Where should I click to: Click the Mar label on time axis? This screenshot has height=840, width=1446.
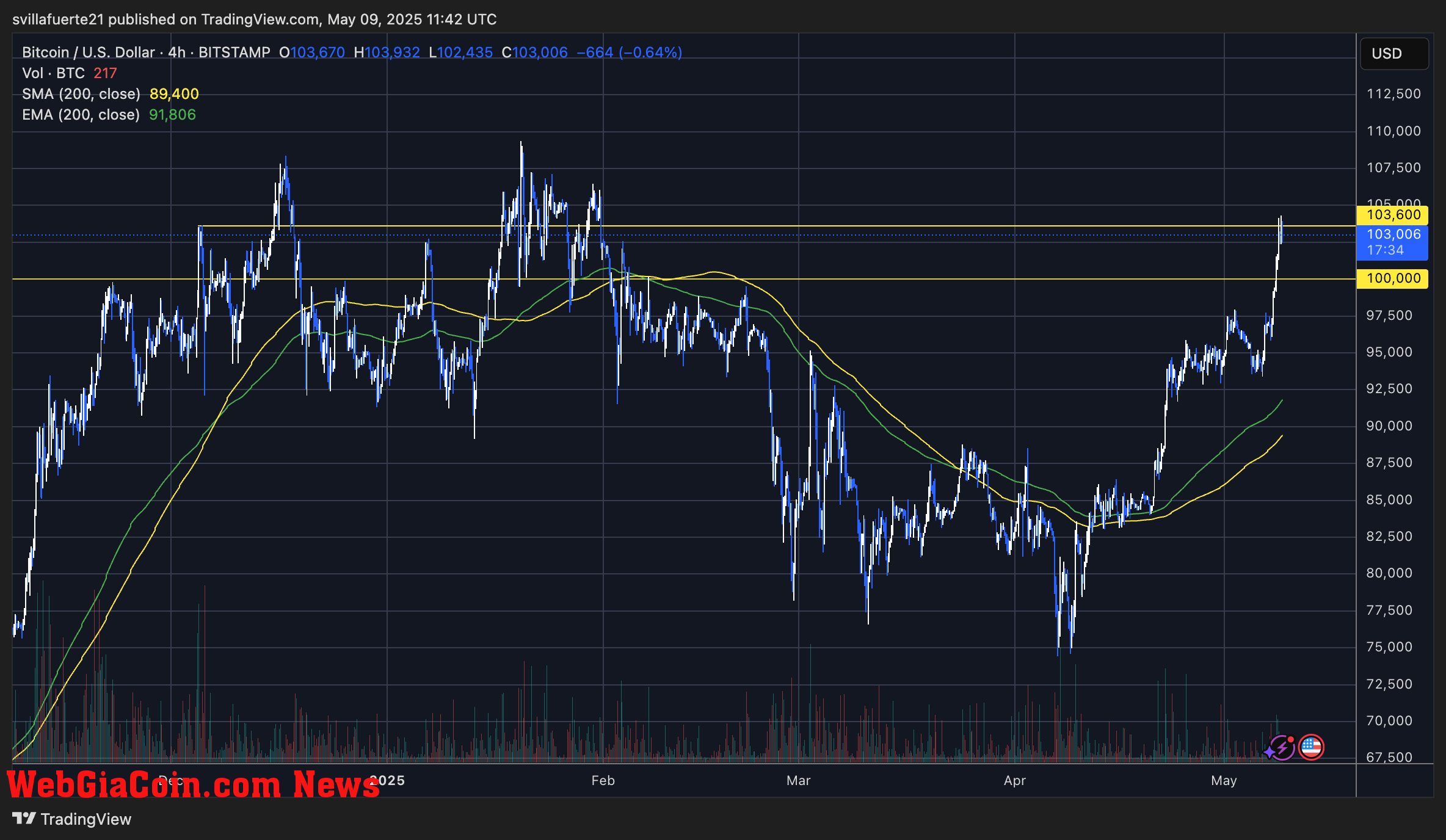(798, 781)
